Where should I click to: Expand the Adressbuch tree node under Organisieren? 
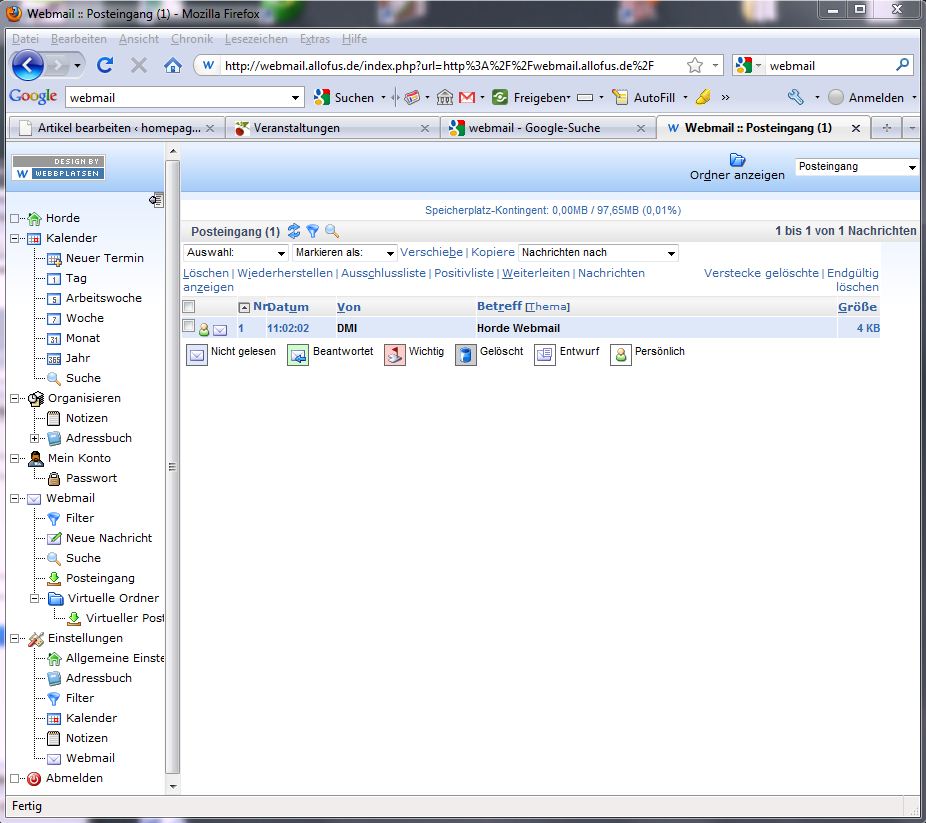pos(34,439)
